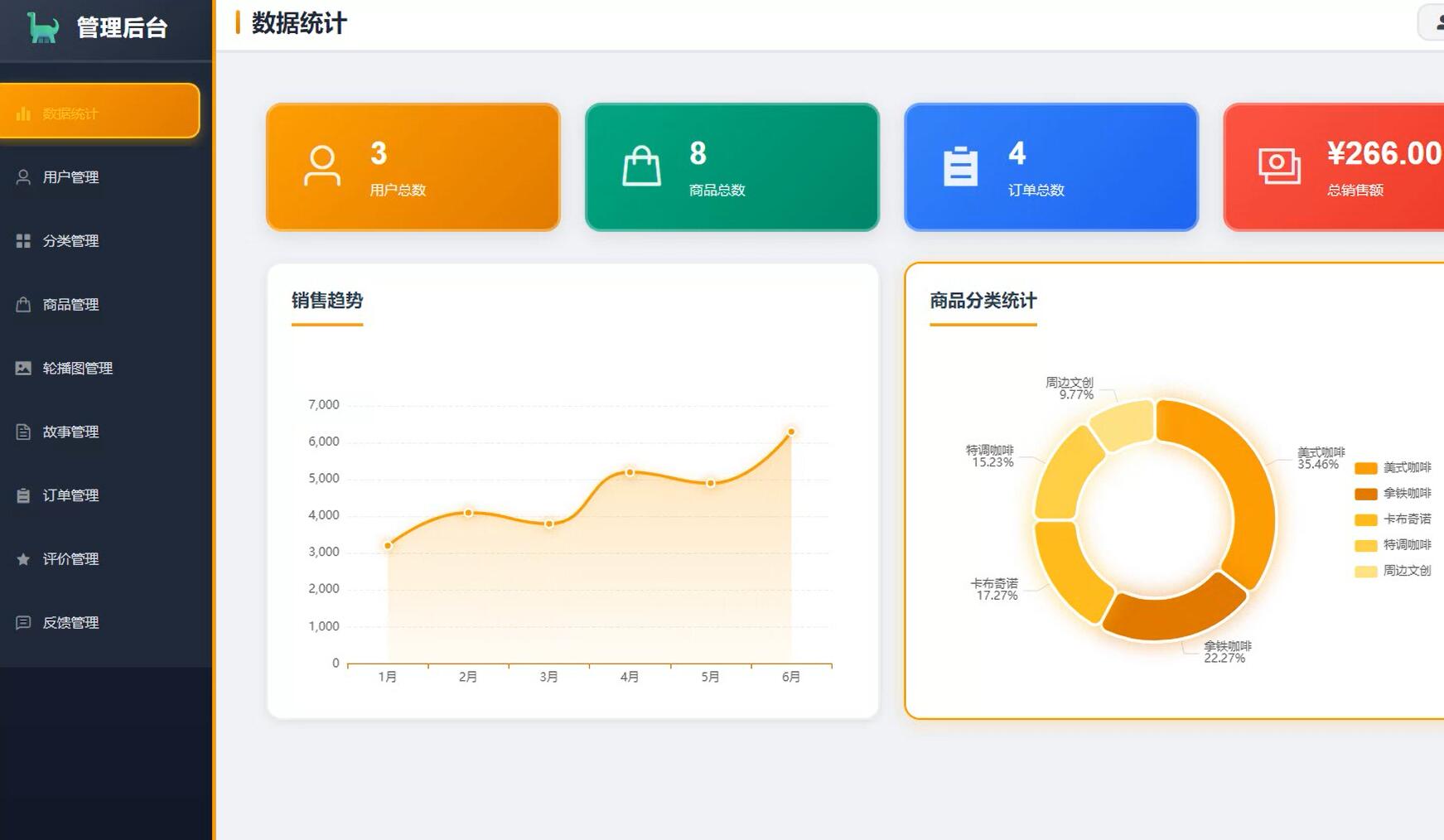Toggle the 周边文创 legend swatch

point(1365,571)
